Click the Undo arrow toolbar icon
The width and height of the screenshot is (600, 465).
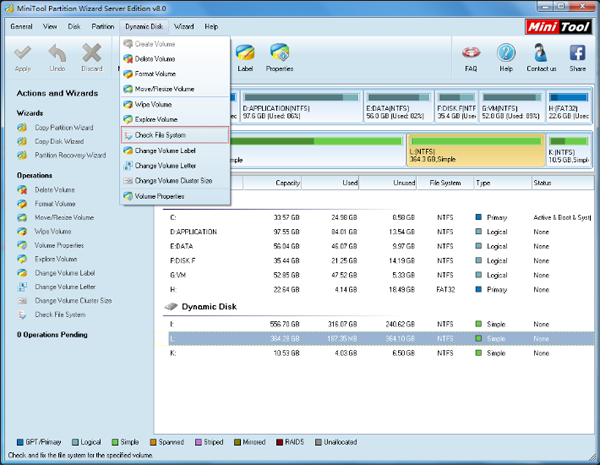coord(57,53)
